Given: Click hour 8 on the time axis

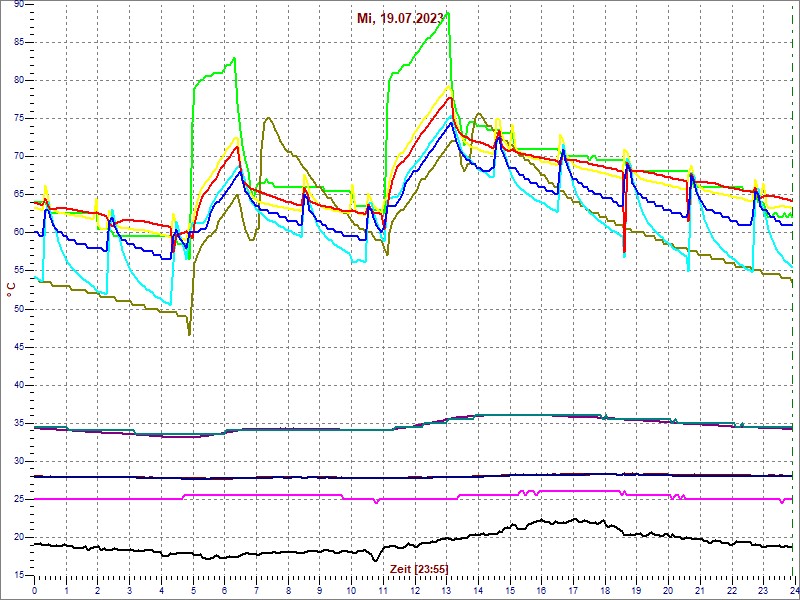Looking at the screenshot, I should [x=288, y=590].
